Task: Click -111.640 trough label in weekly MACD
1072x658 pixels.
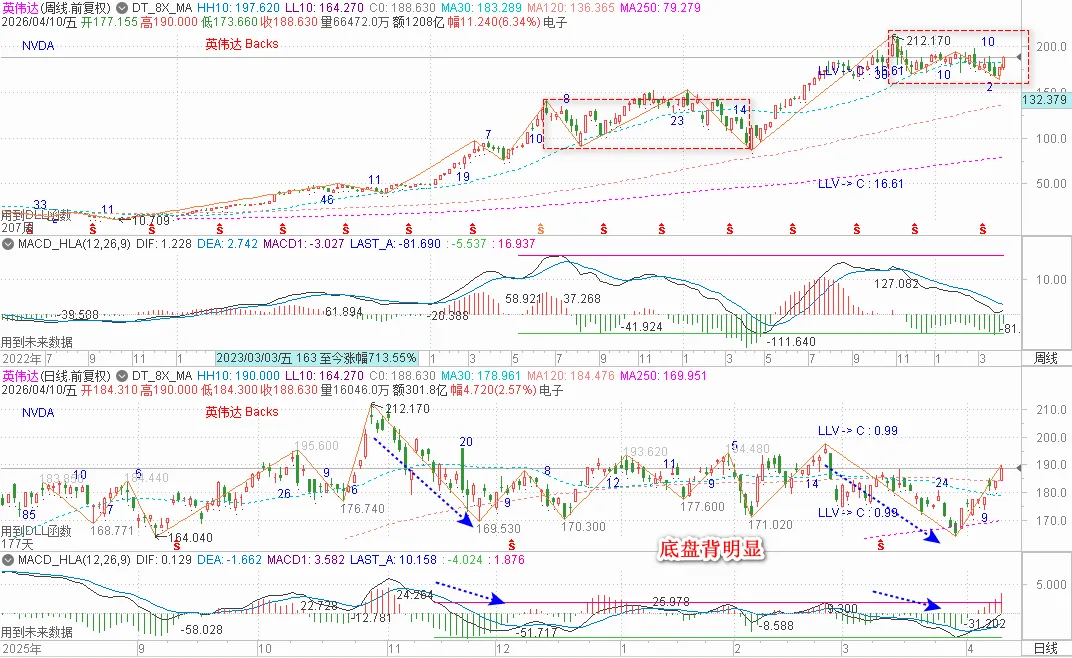Action: (x=791, y=341)
